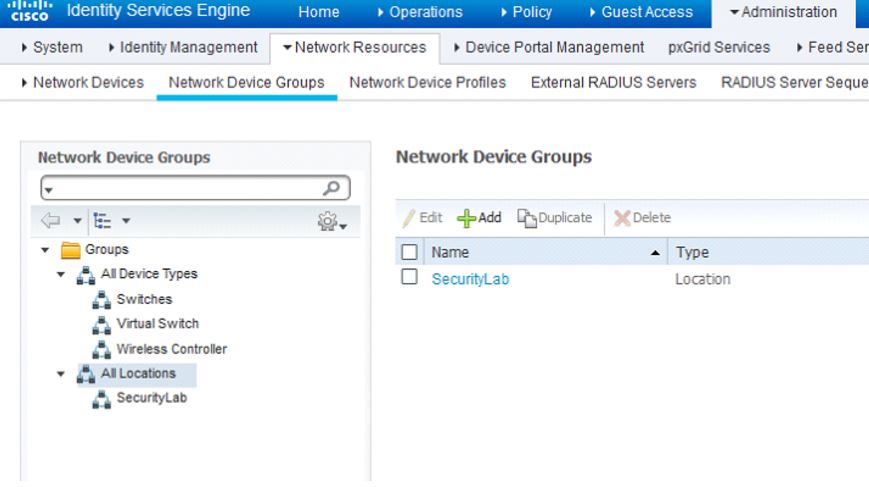Open External RADIUS Servers tab
This screenshot has width=869, height=487.
coord(613,83)
